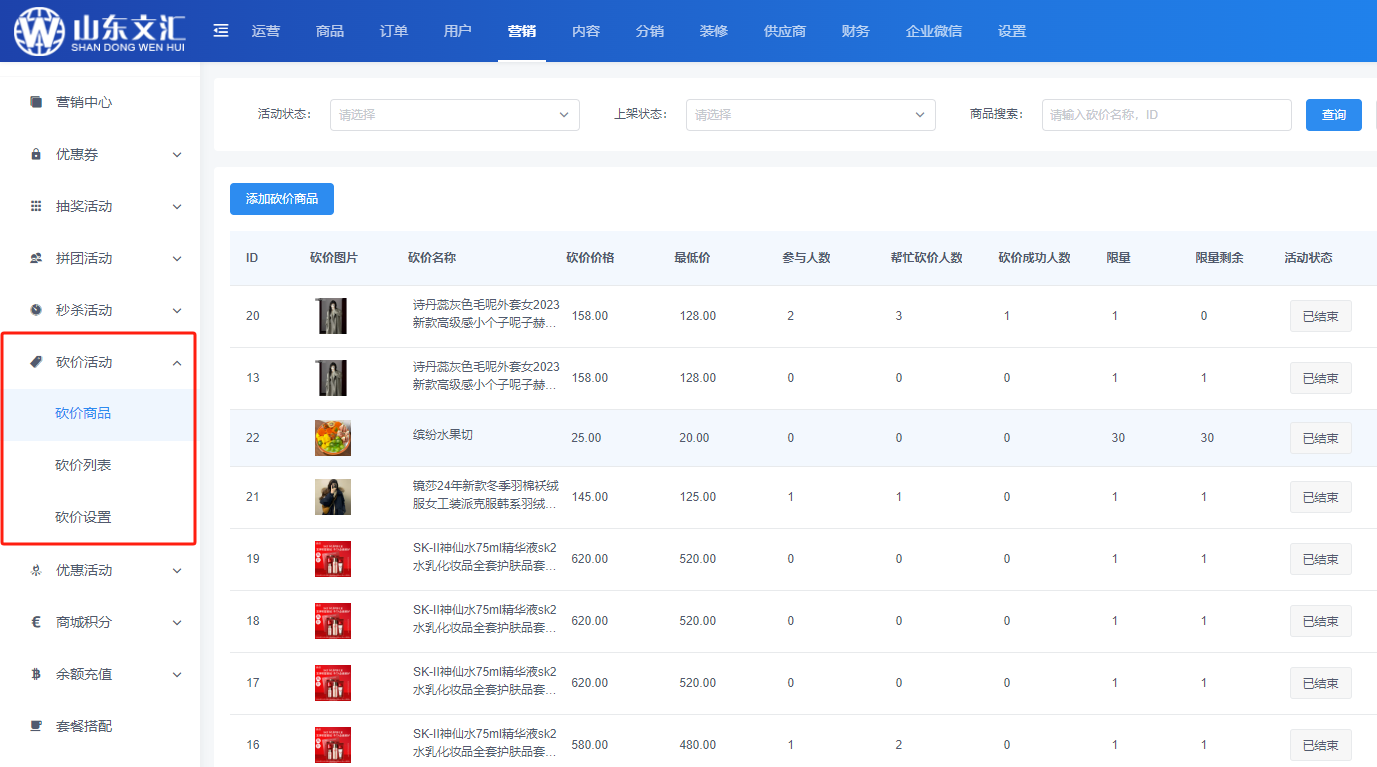This screenshot has width=1377, height=767.
Task: Open the SK-II thumbnail for ID 18
Action: [x=332, y=621]
